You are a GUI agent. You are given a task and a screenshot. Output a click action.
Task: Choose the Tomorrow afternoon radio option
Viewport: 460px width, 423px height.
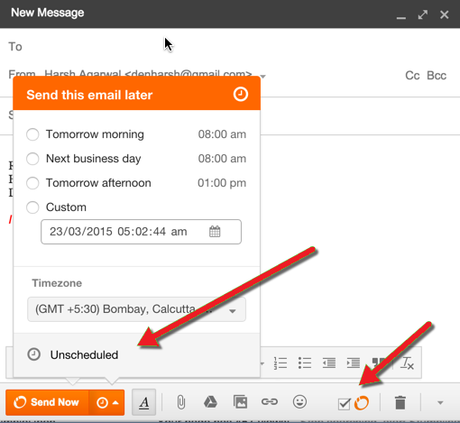(33, 183)
